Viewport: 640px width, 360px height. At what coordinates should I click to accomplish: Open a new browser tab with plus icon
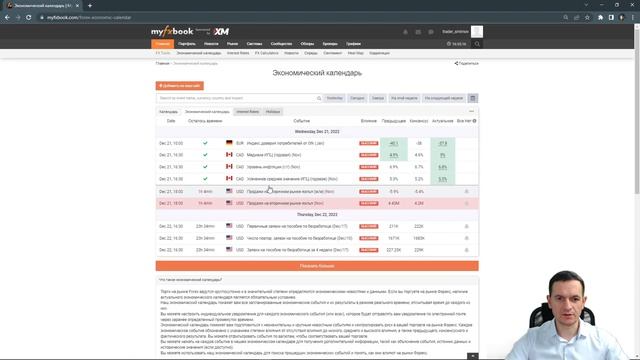point(90,6)
